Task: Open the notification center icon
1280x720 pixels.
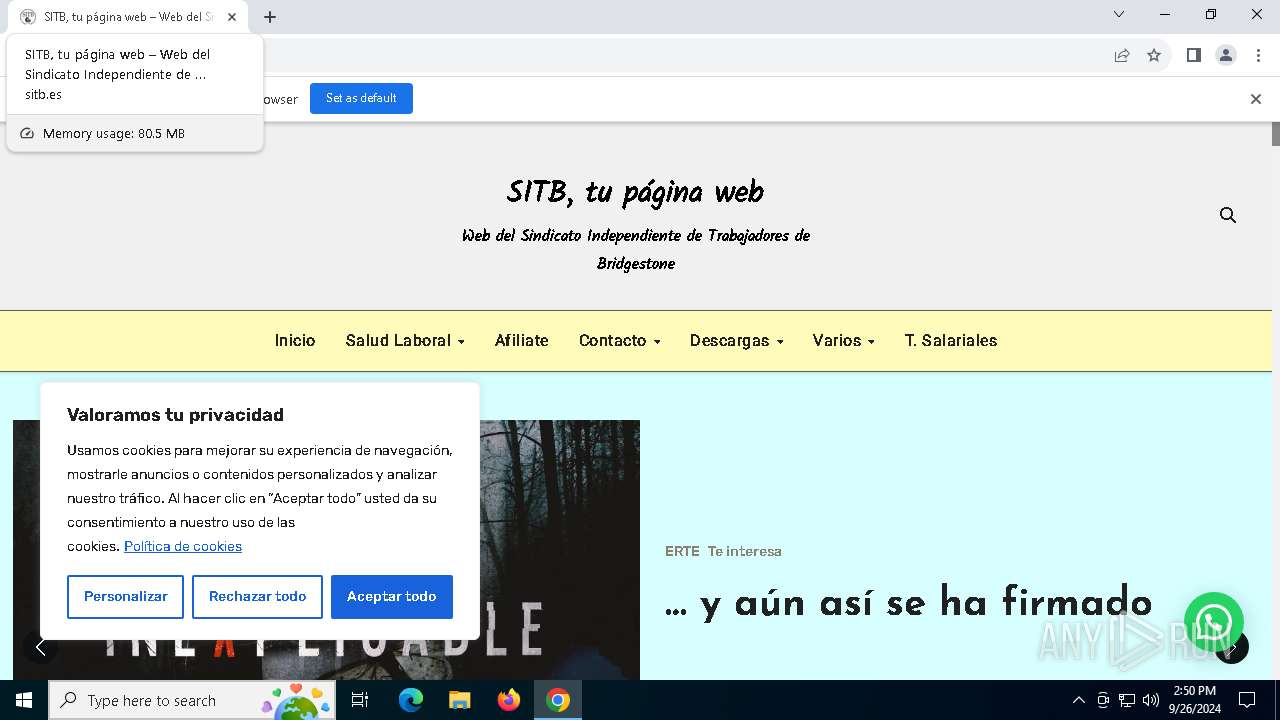Action: (1247, 700)
